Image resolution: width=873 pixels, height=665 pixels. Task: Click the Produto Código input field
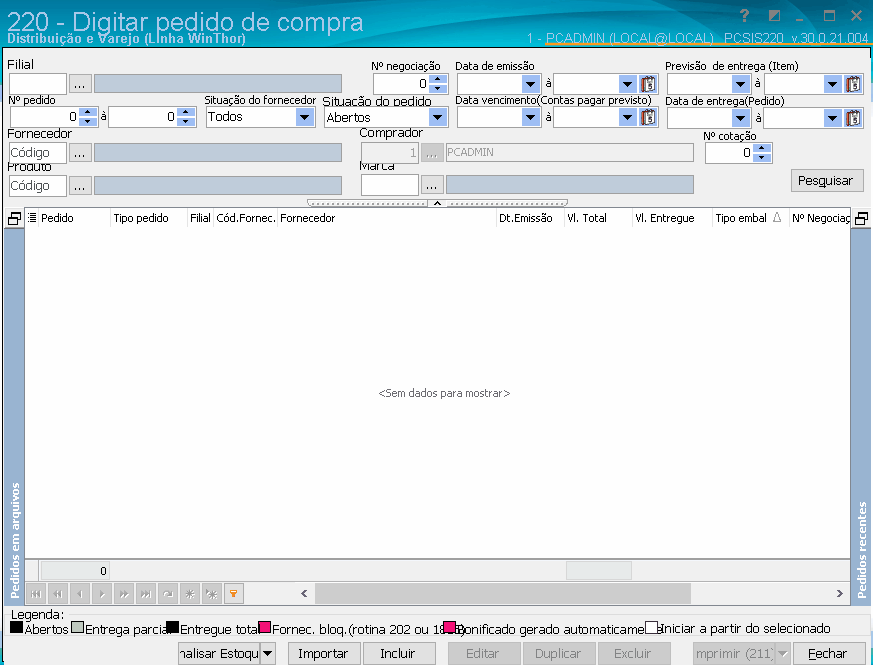(x=38, y=185)
